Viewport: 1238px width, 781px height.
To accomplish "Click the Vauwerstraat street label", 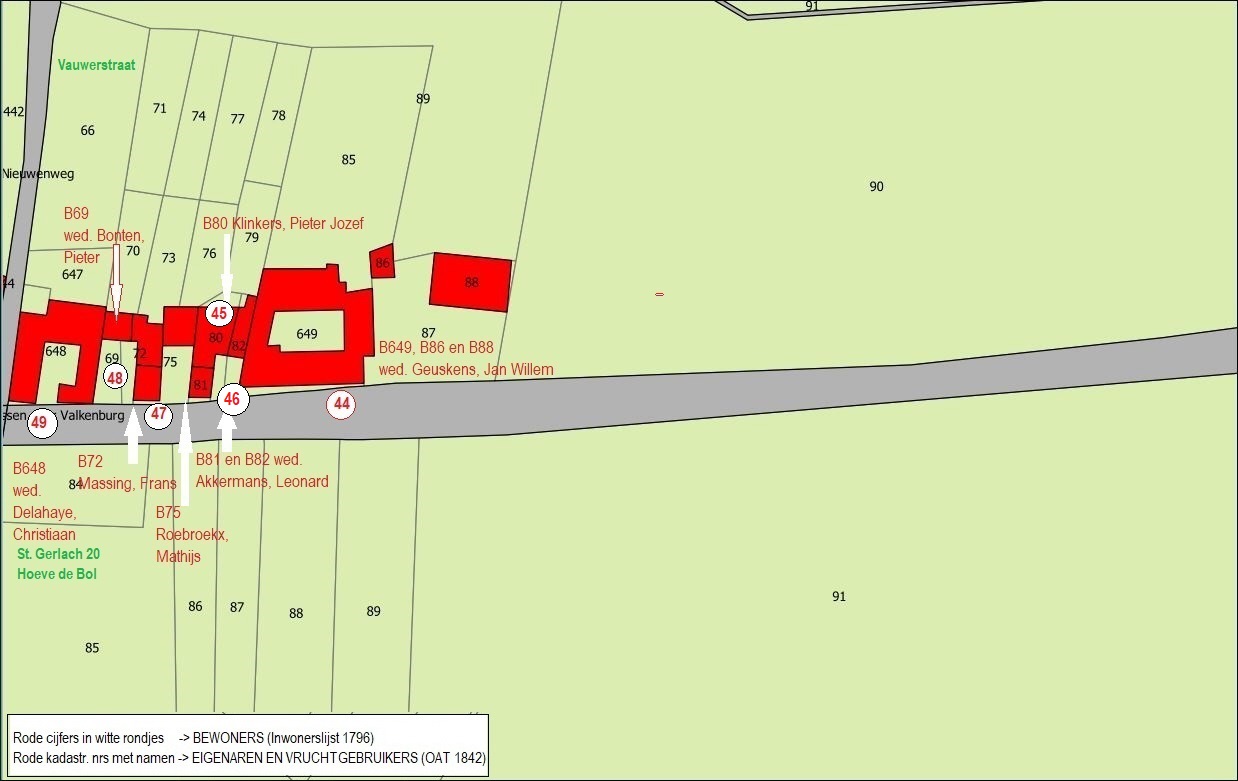I will coord(96,65).
